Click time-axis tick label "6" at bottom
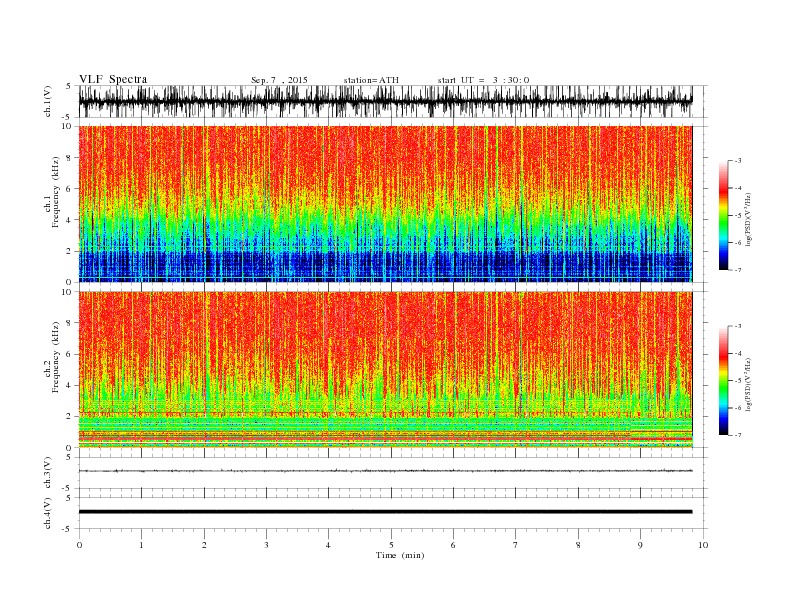792x612 pixels. (x=453, y=545)
